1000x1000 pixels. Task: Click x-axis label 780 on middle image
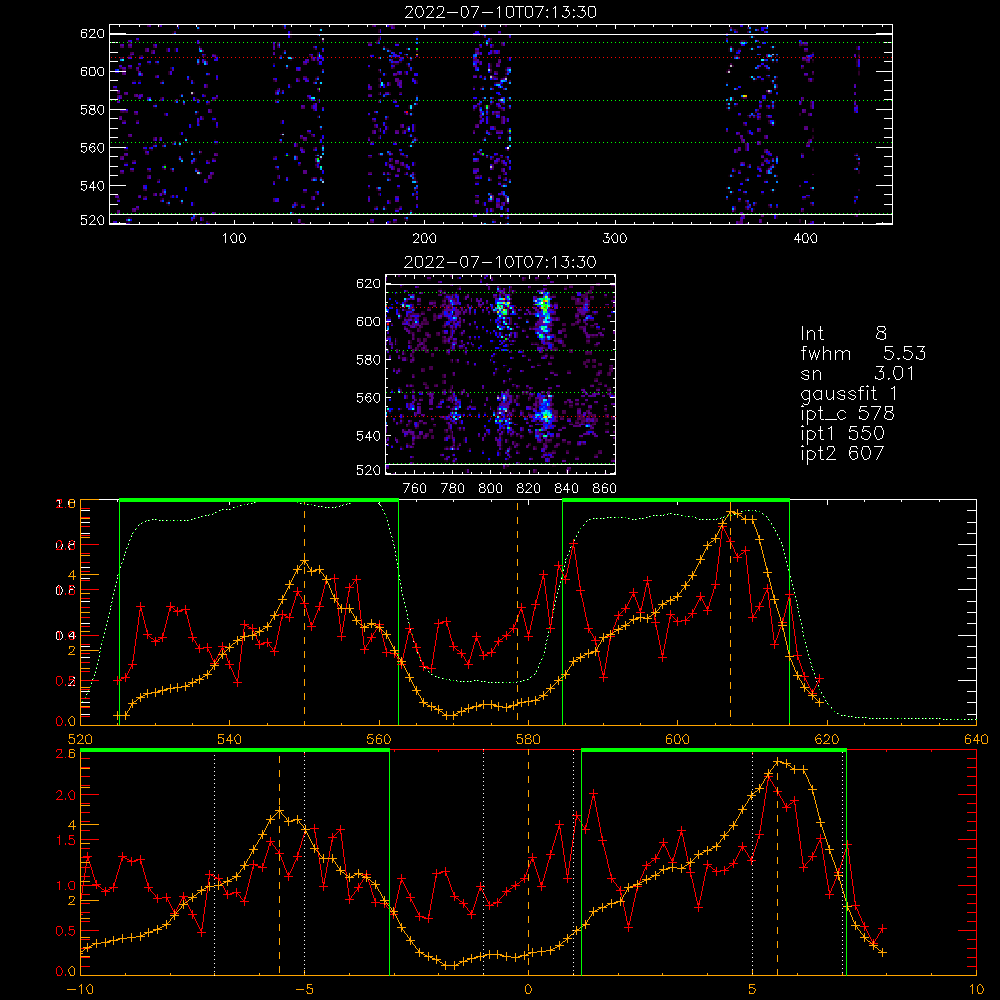[453, 489]
